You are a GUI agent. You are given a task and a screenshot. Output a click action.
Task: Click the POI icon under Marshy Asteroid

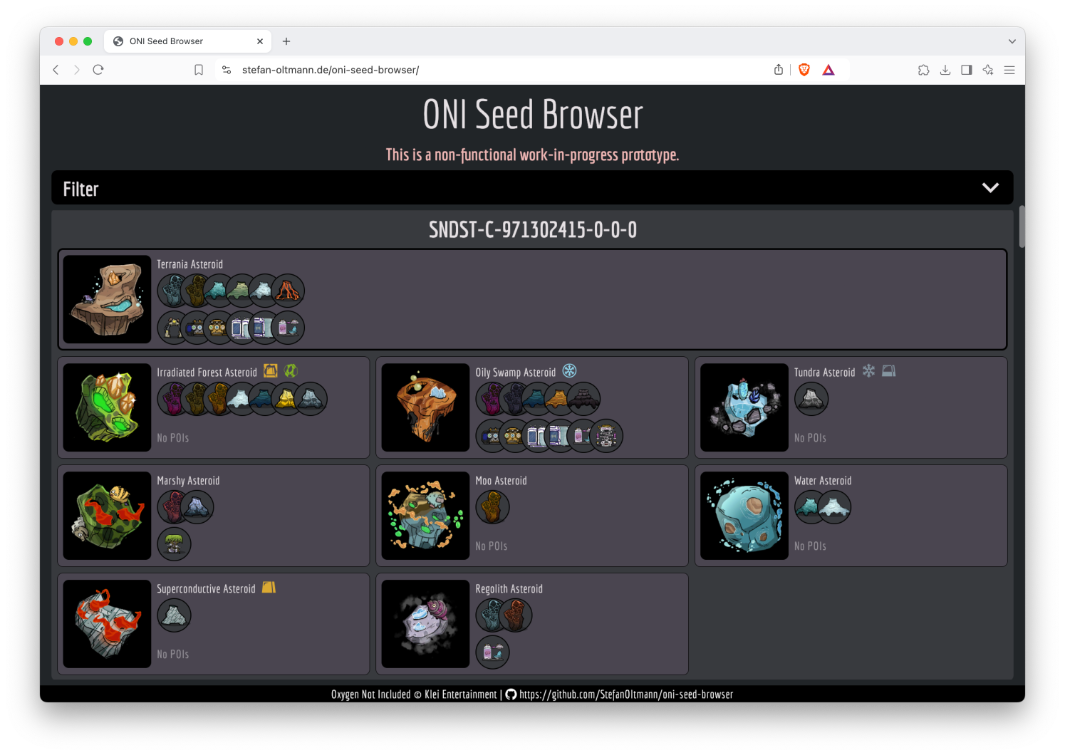174,544
